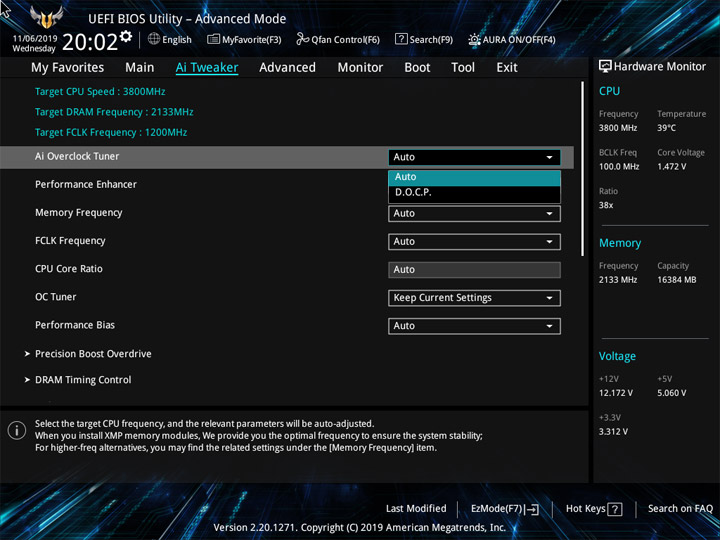Open the Exit tab
This screenshot has width=720, height=540.
[507, 68]
